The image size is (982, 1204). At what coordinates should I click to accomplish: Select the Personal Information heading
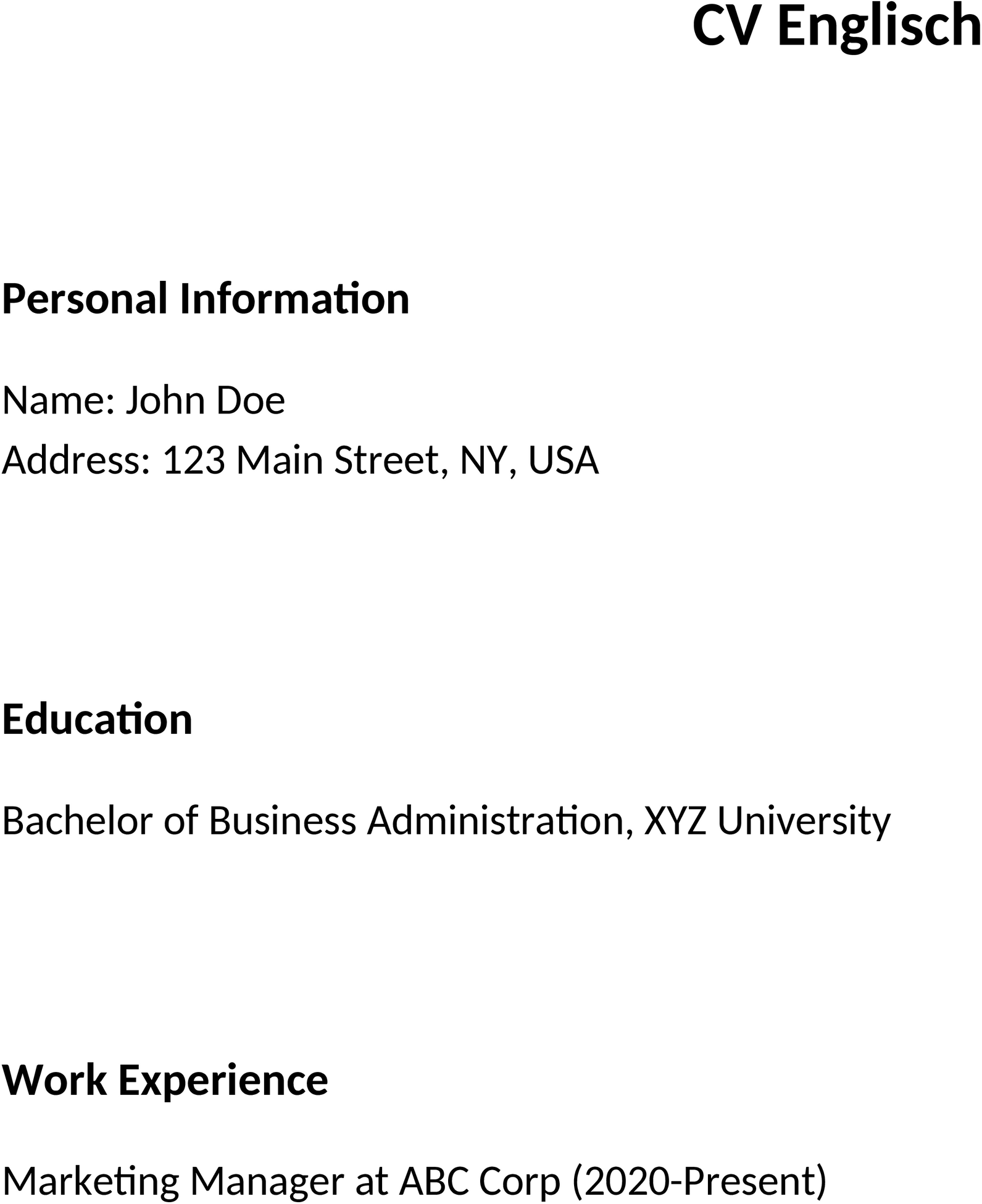tap(206, 299)
